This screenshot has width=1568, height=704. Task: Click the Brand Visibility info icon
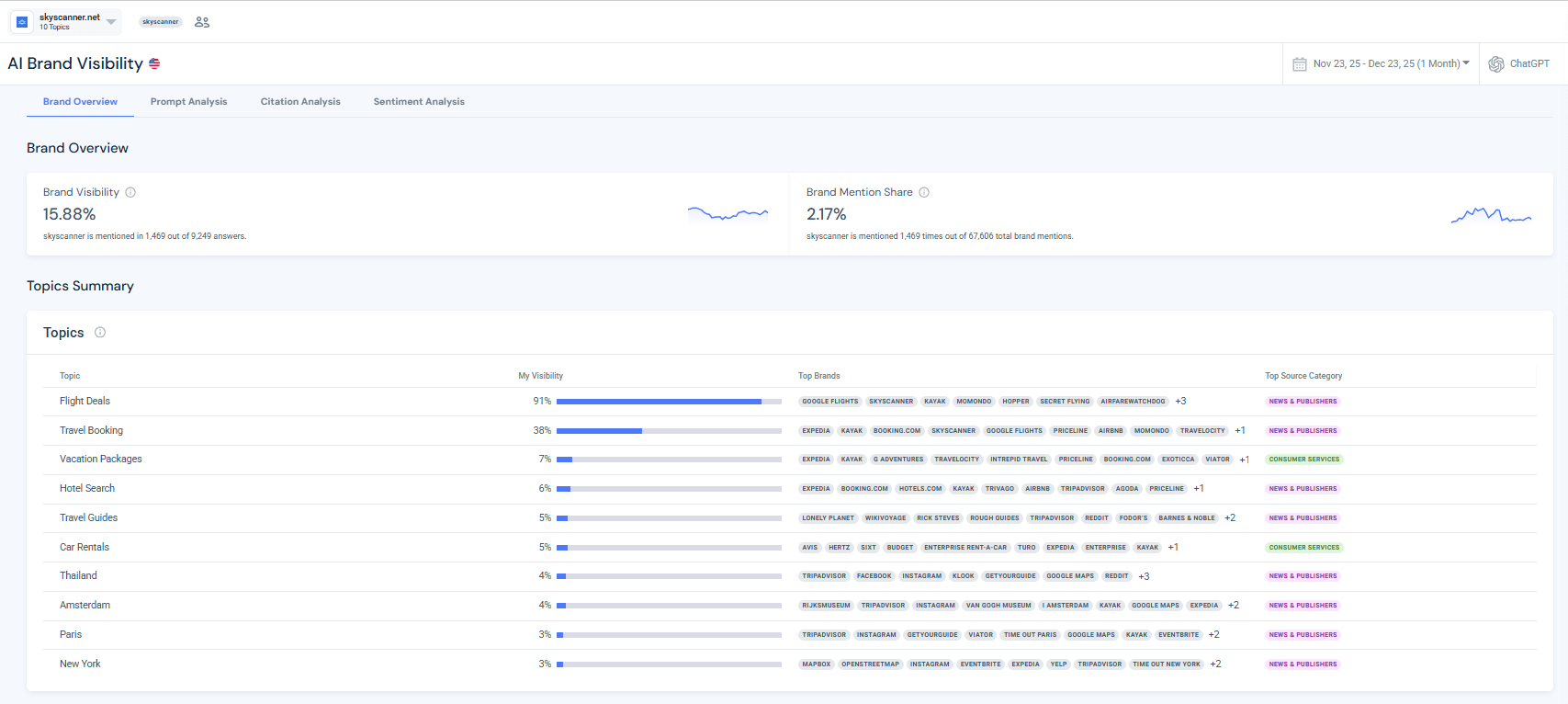coord(130,192)
